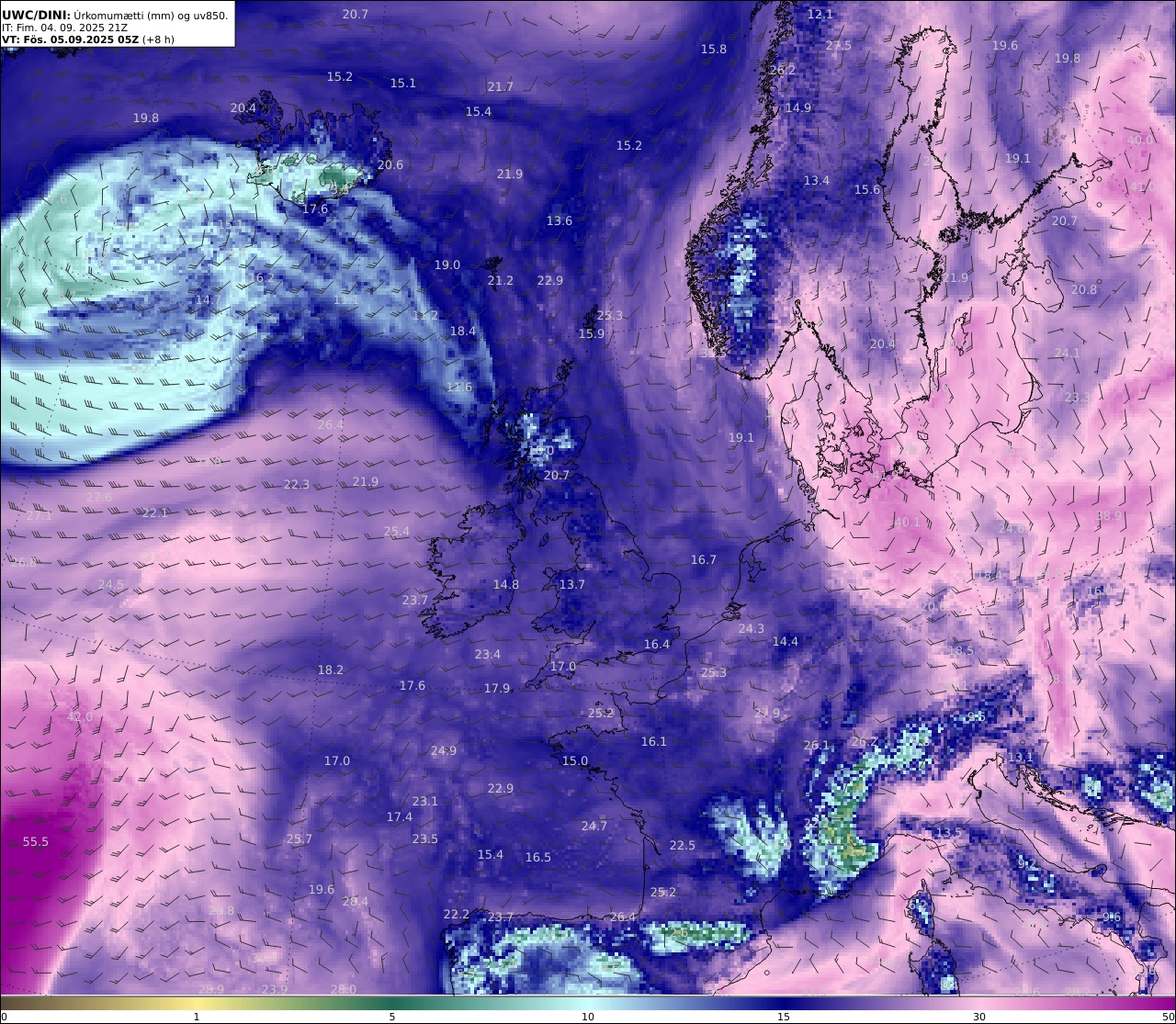The image size is (1176, 1024).
Task: Click the 27.1 value on the map
Action: 40,515
